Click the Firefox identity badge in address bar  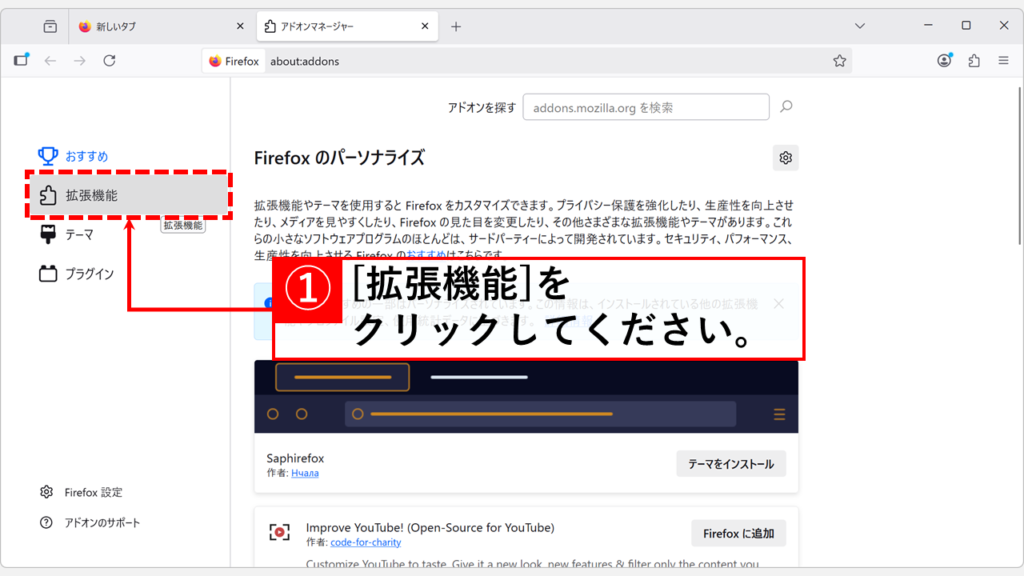click(234, 61)
